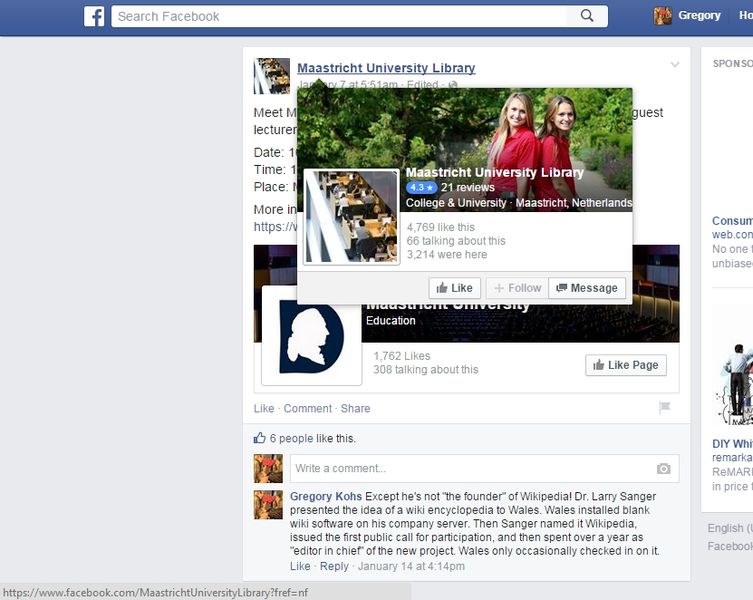Click the Facebook logo icon
The width and height of the screenshot is (753, 600).
(x=94, y=16)
